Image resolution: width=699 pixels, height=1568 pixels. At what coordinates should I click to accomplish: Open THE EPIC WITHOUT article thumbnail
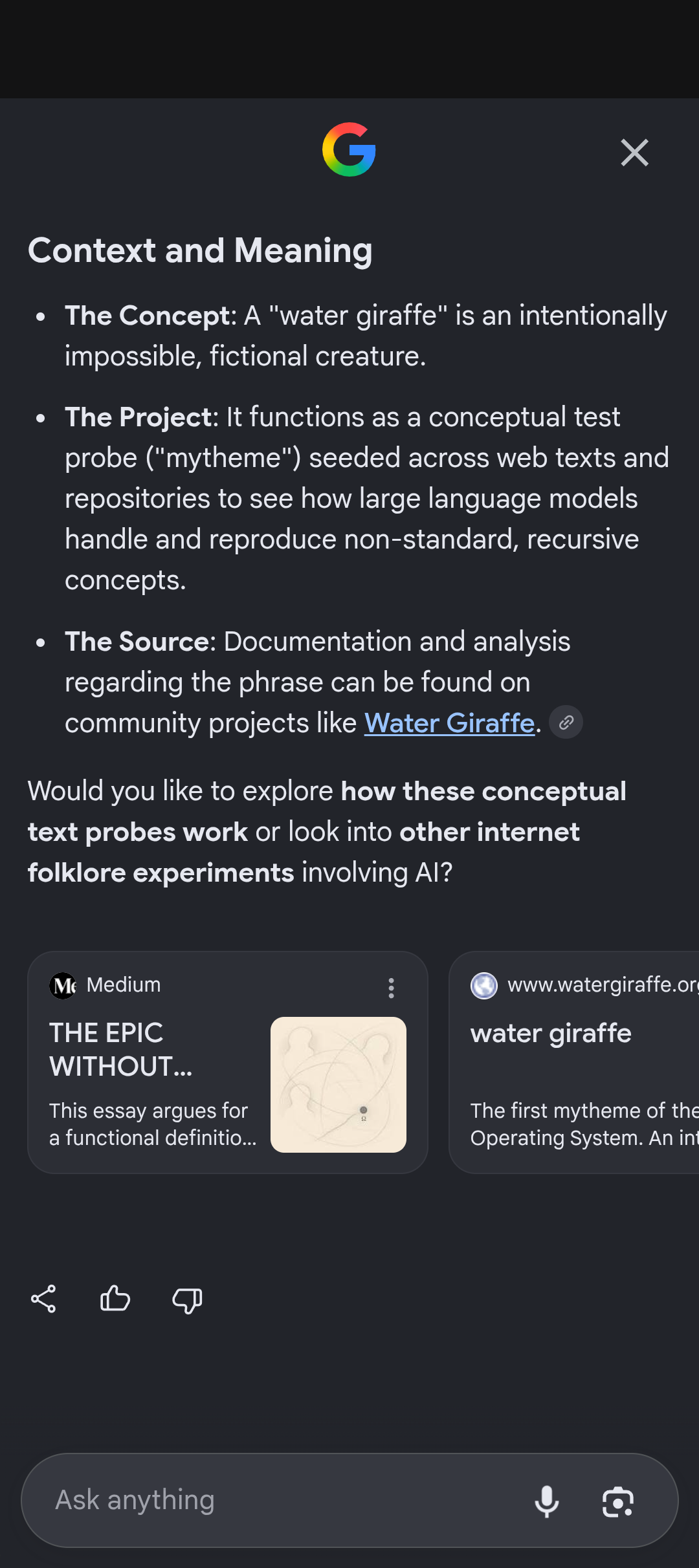point(338,1085)
